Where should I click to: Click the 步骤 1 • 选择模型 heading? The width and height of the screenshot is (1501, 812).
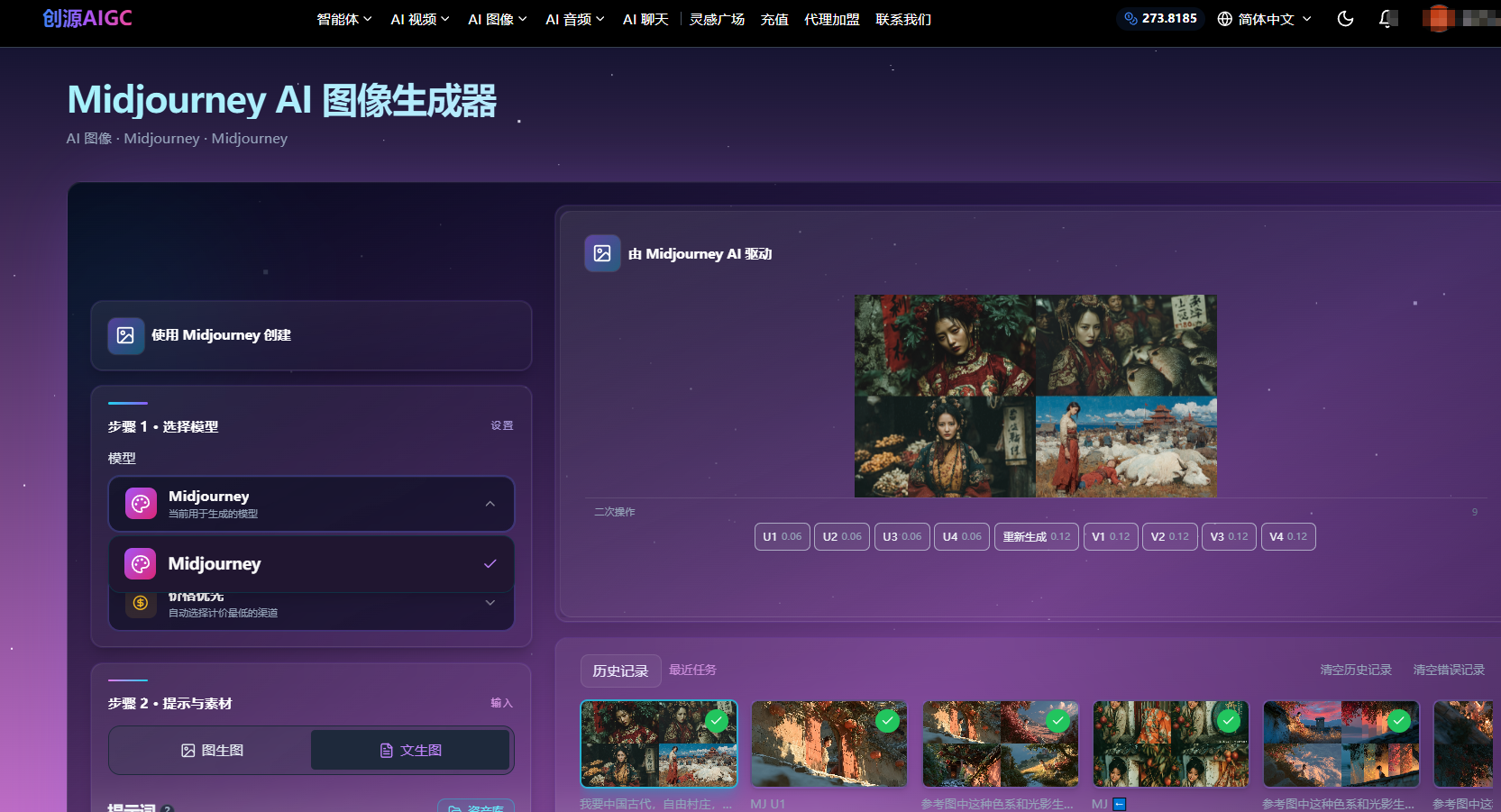(x=163, y=426)
